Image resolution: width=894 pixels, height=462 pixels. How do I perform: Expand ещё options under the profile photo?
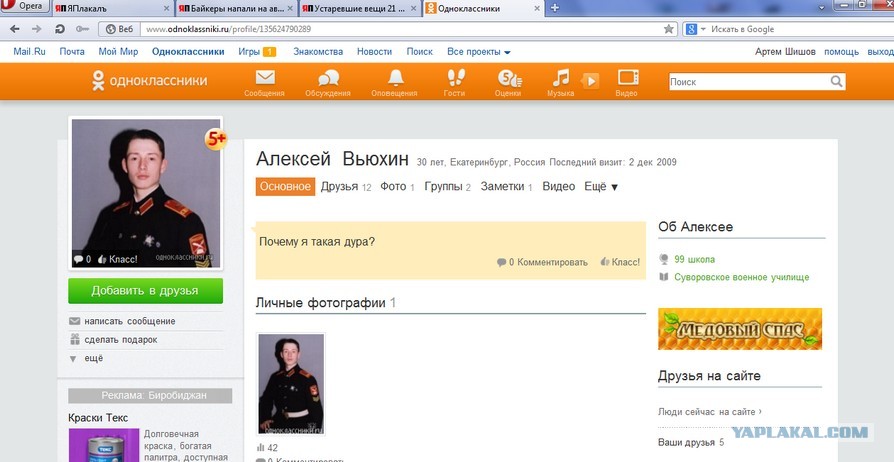pyautogui.click(x=87, y=358)
